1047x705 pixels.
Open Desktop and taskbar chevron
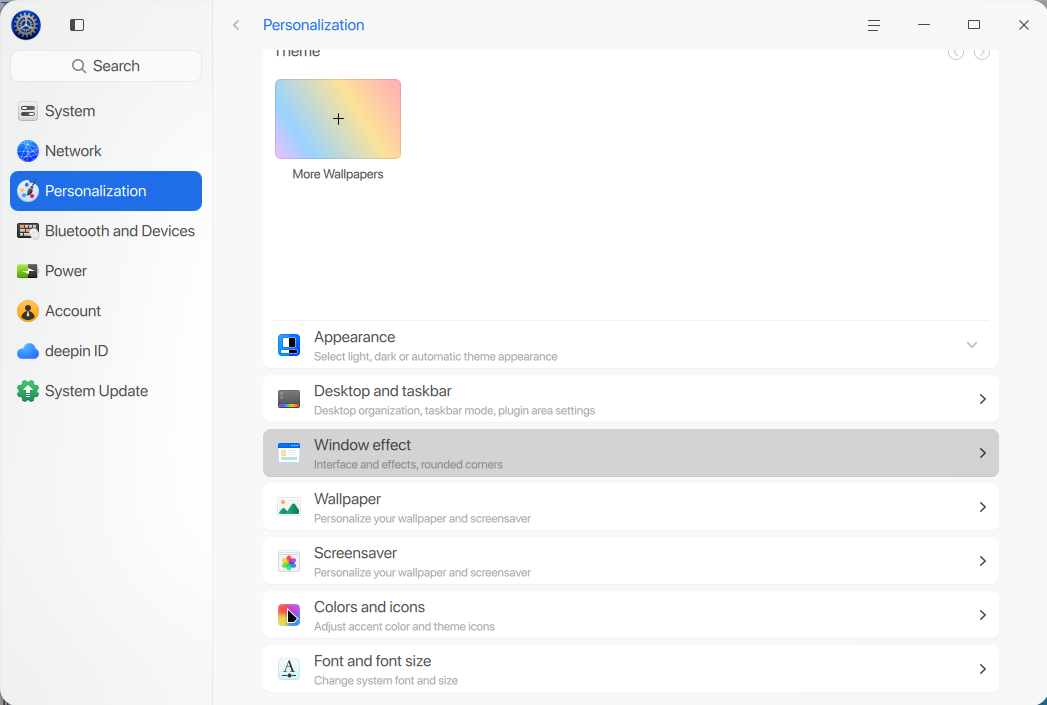[x=982, y=399]
